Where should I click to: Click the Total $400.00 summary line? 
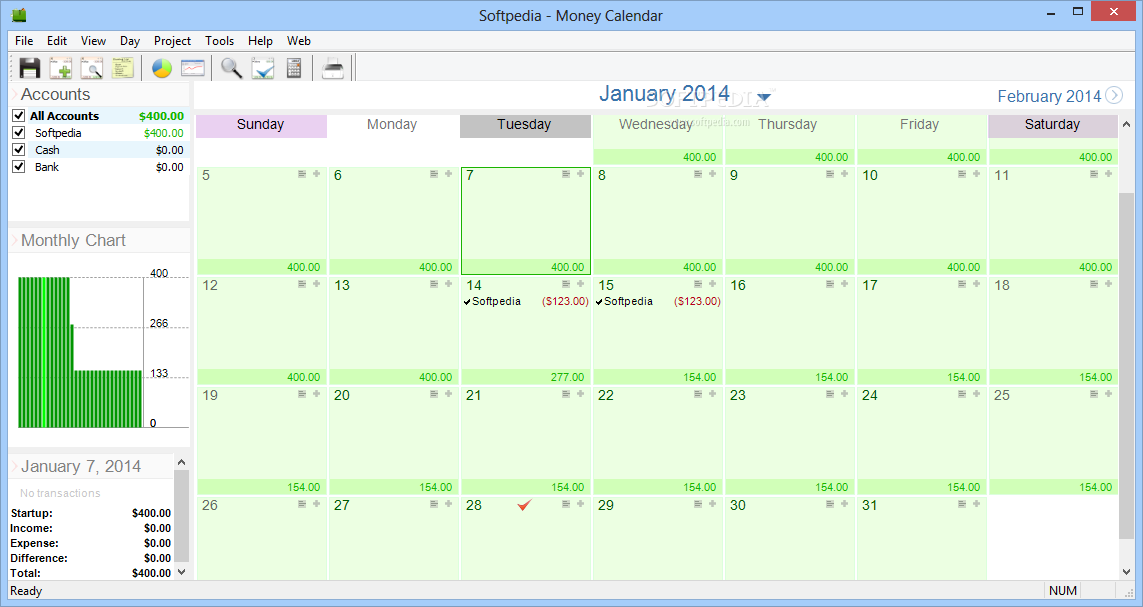tap(91, 573)
